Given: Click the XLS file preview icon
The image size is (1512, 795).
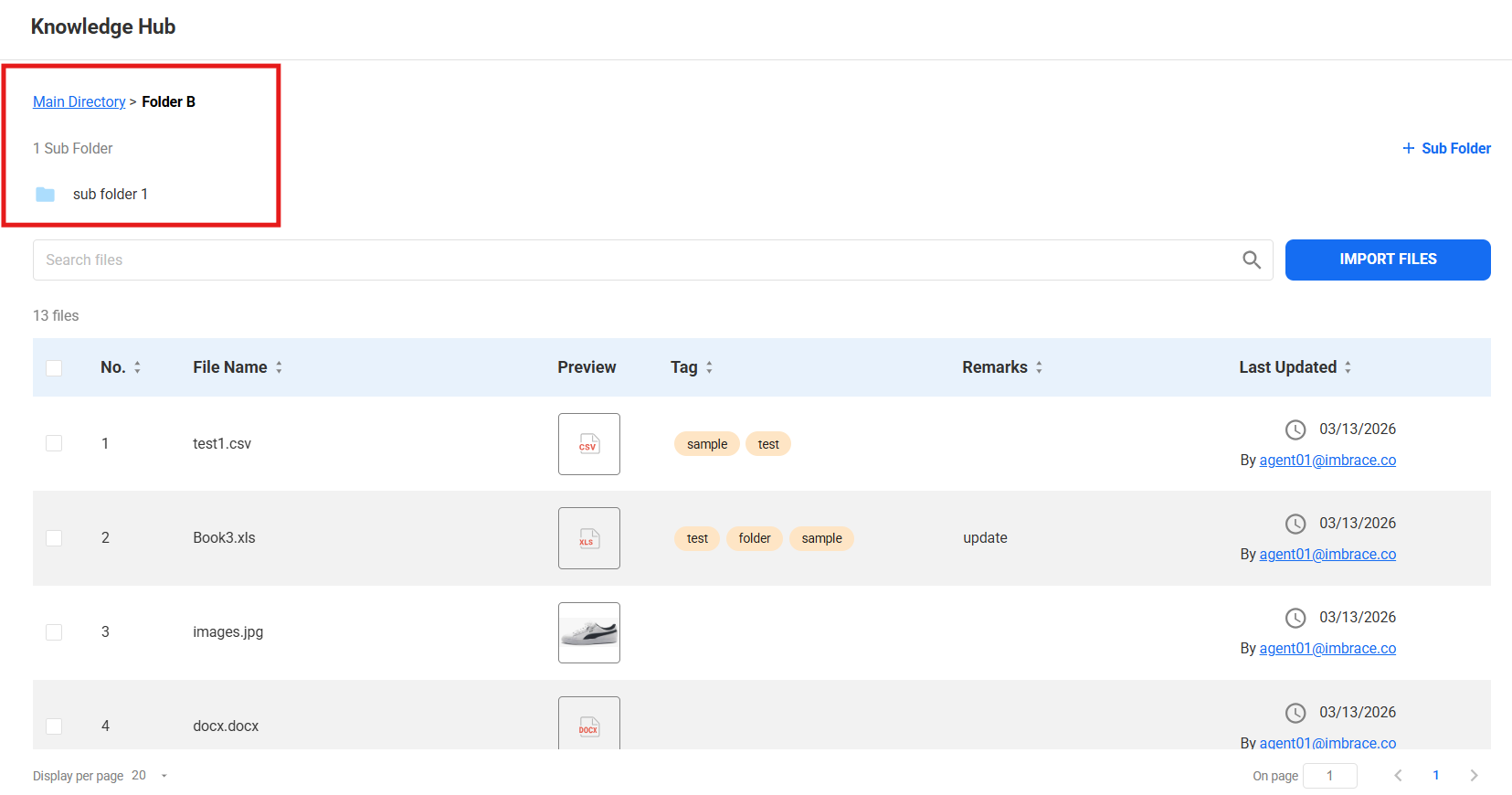Looking at the screenshot, I should 588,538.
